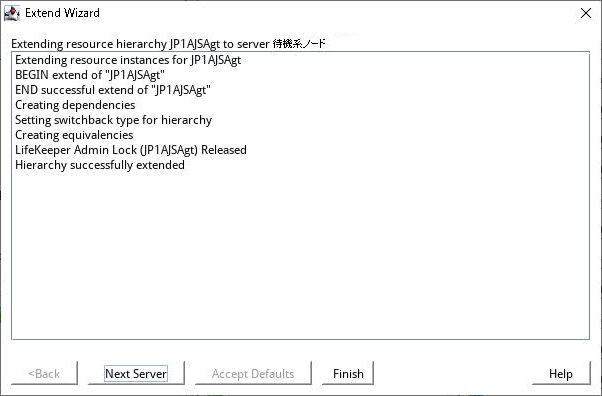
Task: Click empty space in the log pane
Action: tap(300, 254)
